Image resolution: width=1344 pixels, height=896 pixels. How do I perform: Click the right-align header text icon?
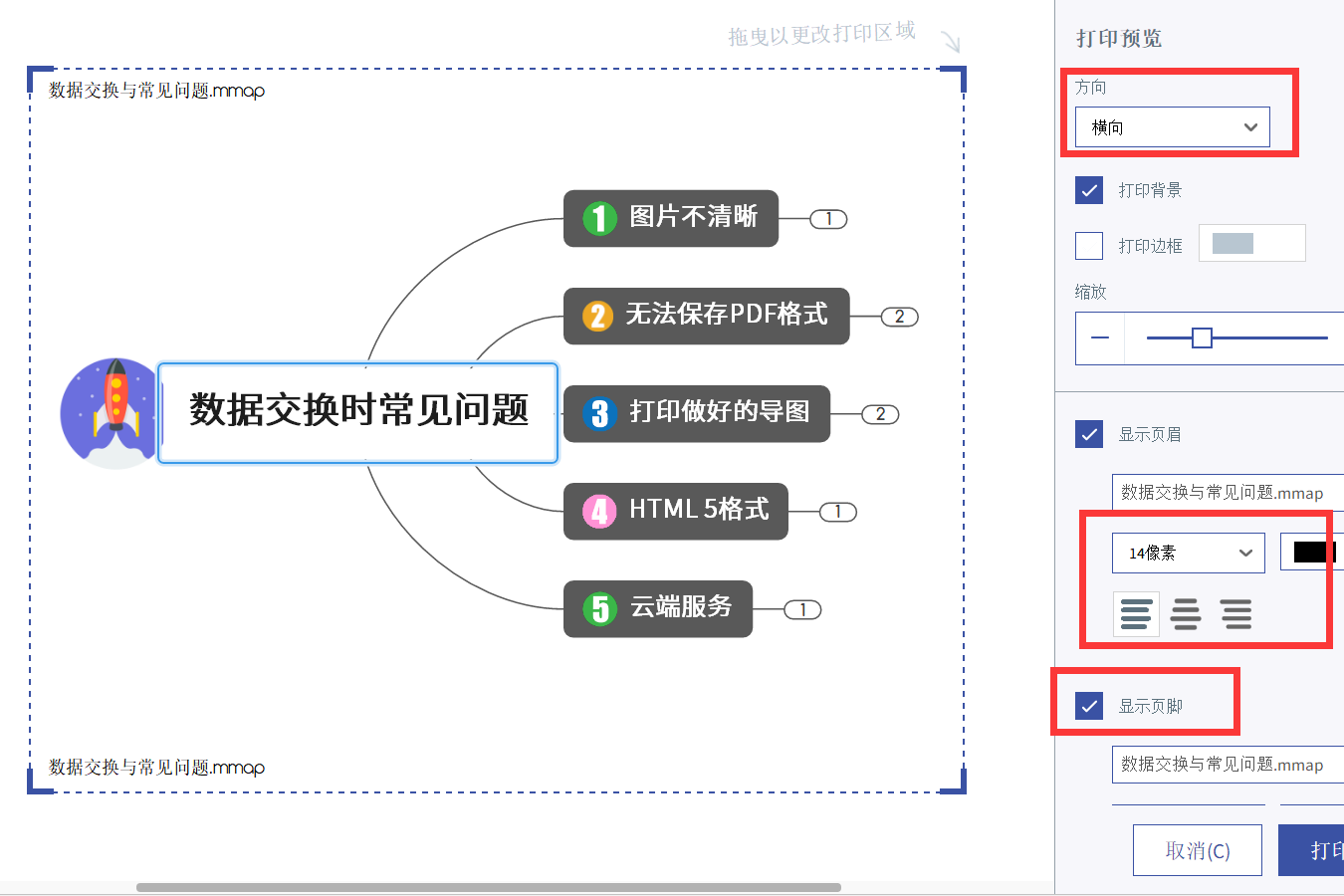click(1236, 613)
